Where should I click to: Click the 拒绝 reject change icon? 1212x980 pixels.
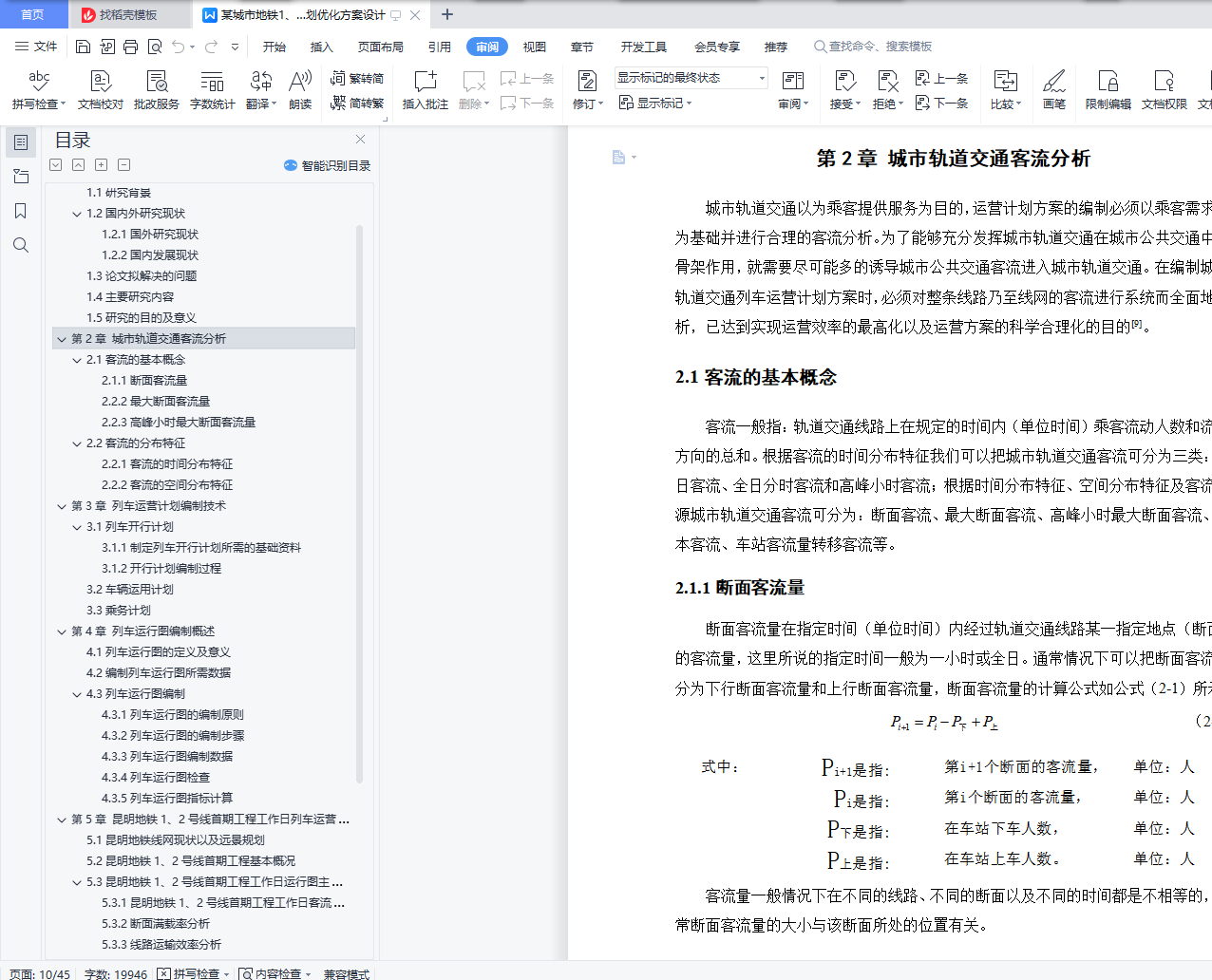pos(887,81)
